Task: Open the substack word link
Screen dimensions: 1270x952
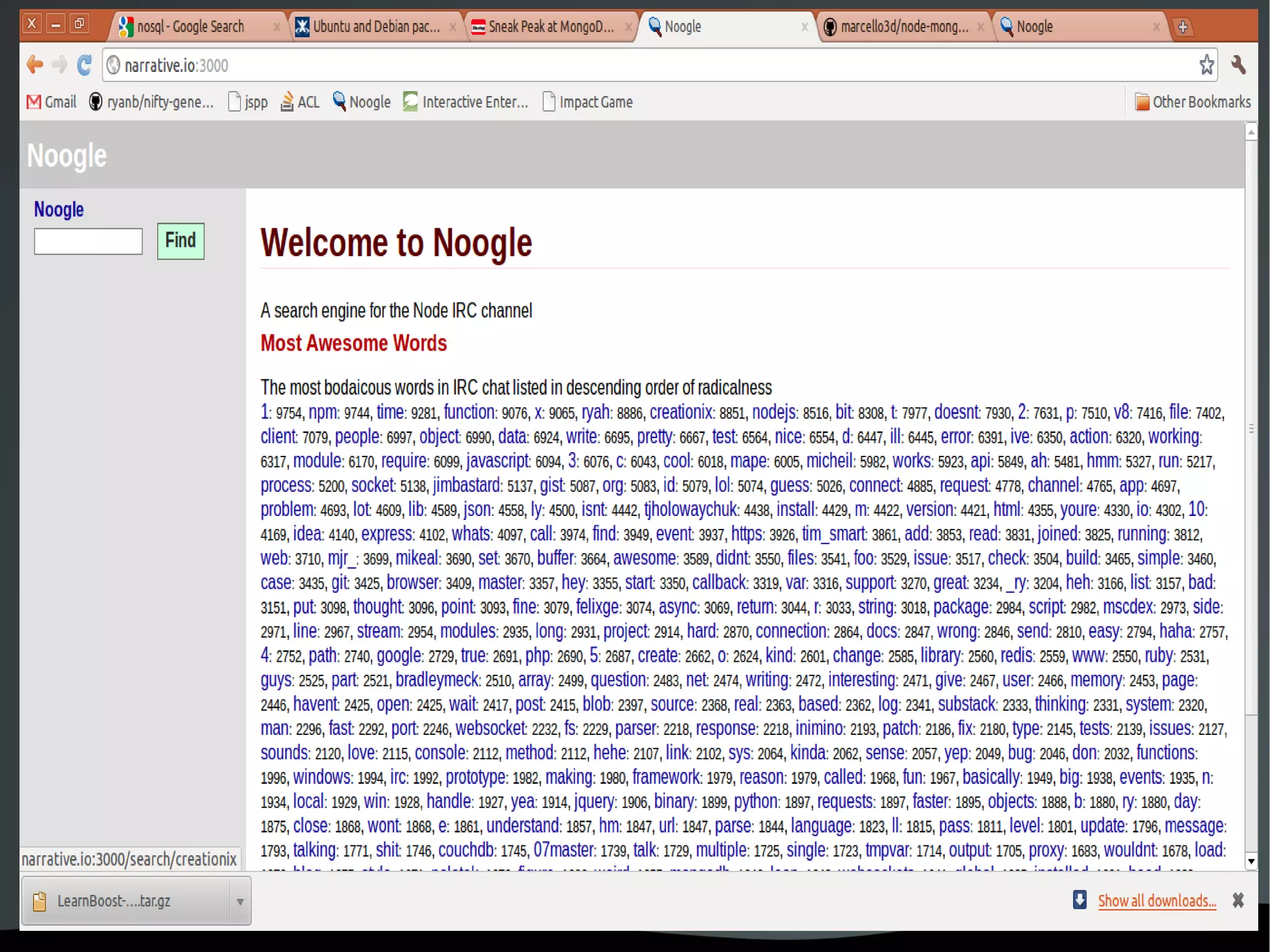Action: (967, 704)
